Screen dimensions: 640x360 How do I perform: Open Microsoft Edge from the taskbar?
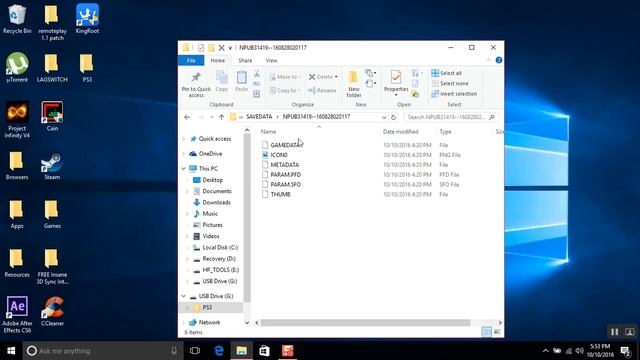point(219,351)
